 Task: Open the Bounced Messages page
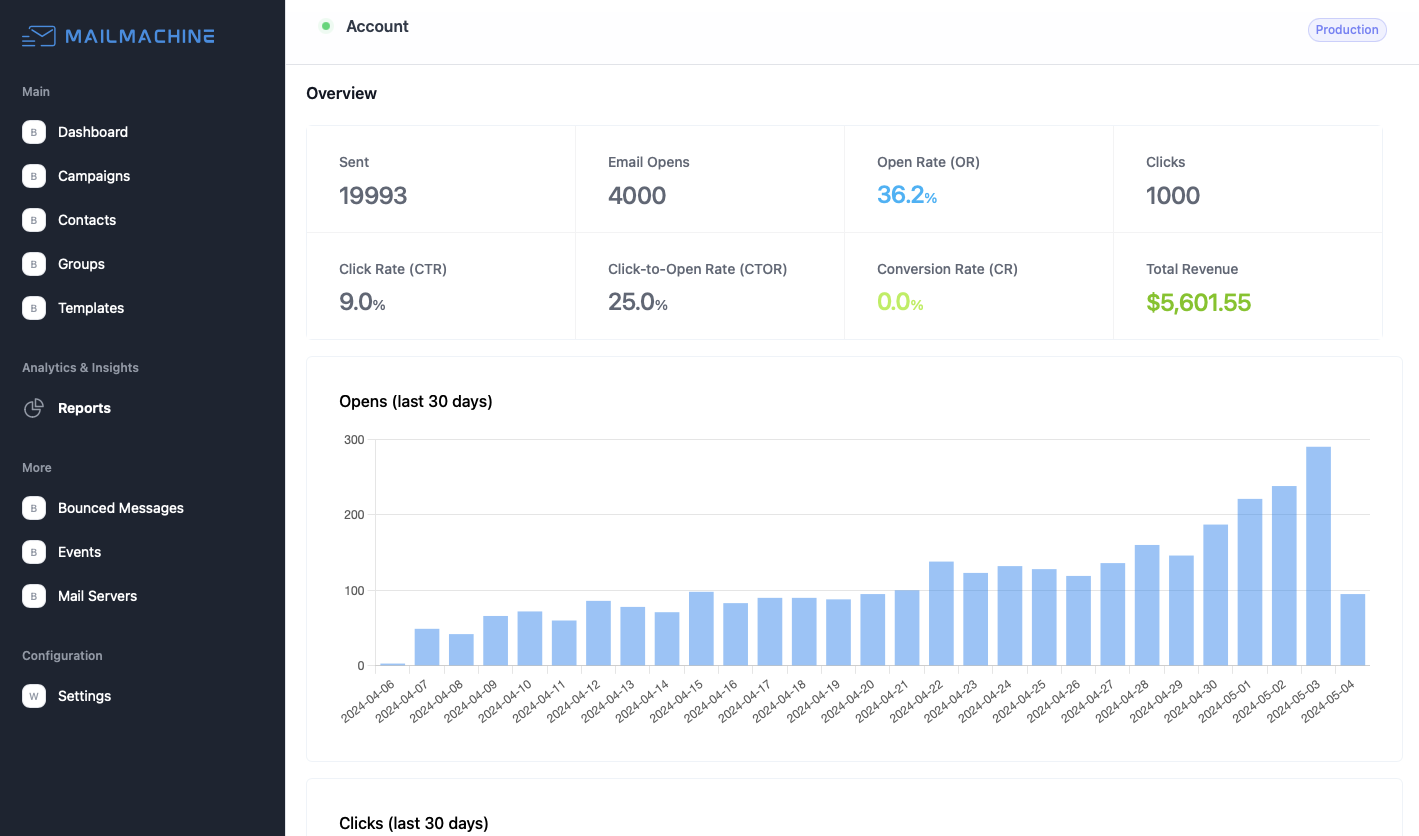pos(120,508)
